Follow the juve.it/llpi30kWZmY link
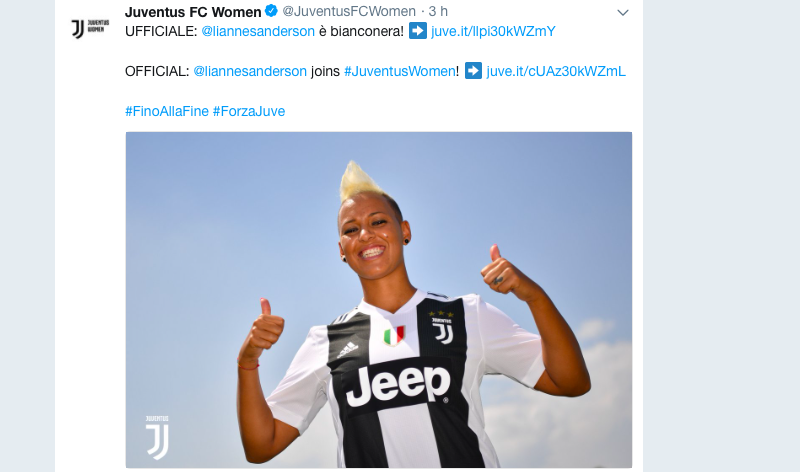The height and width of the screenshot is (472, 800). click(493, 31)
